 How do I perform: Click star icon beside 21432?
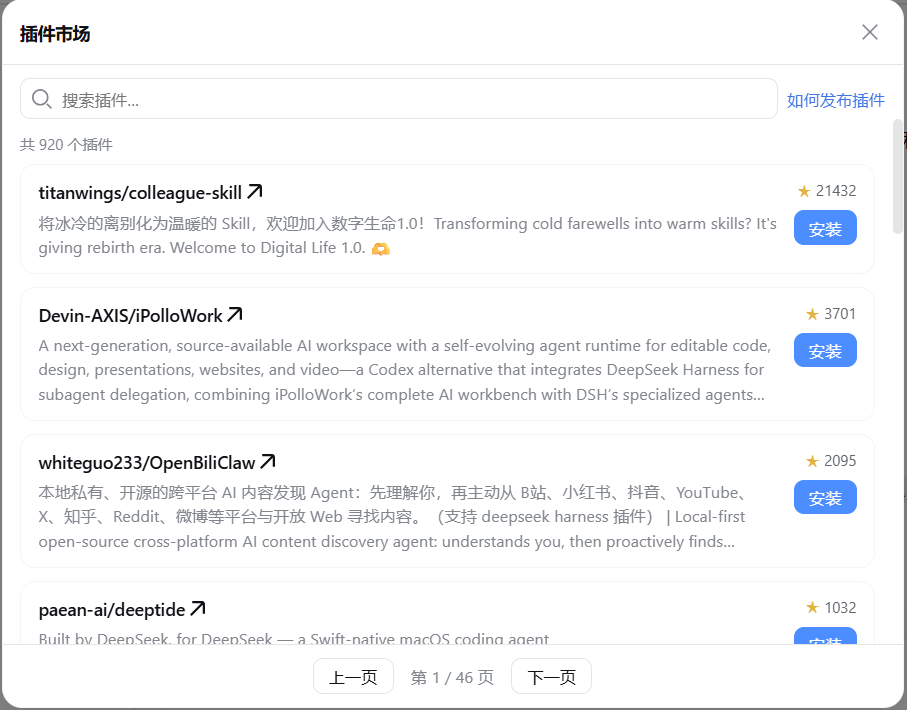coord(804,191)
